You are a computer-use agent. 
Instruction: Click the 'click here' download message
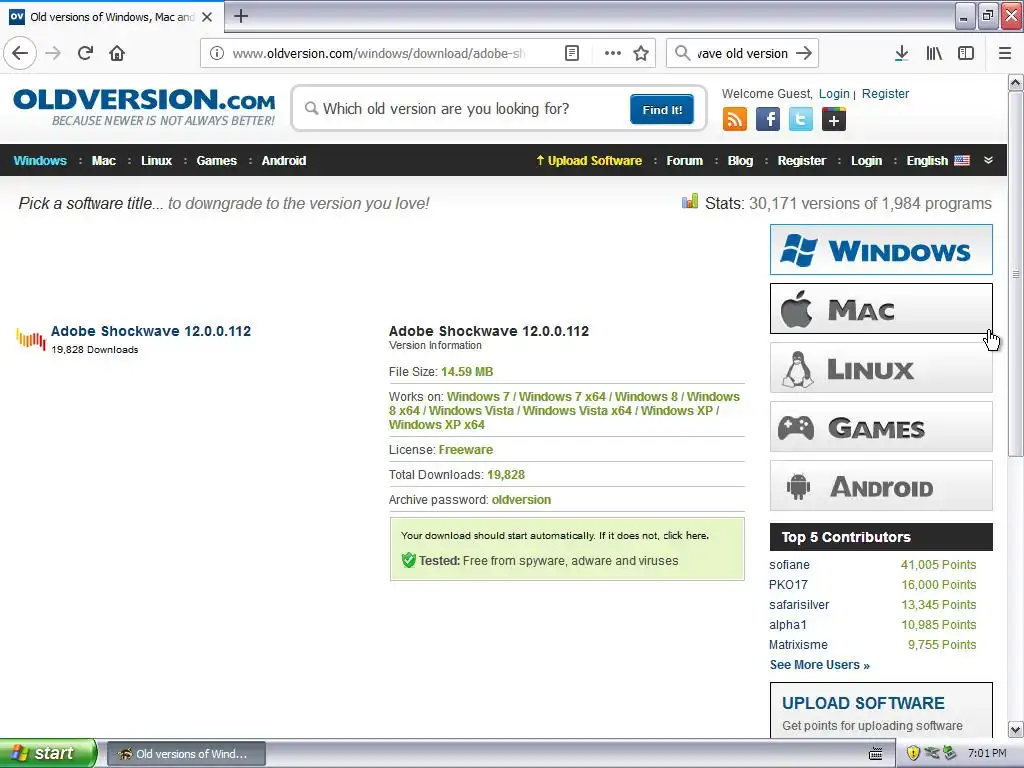coord(685,536)
